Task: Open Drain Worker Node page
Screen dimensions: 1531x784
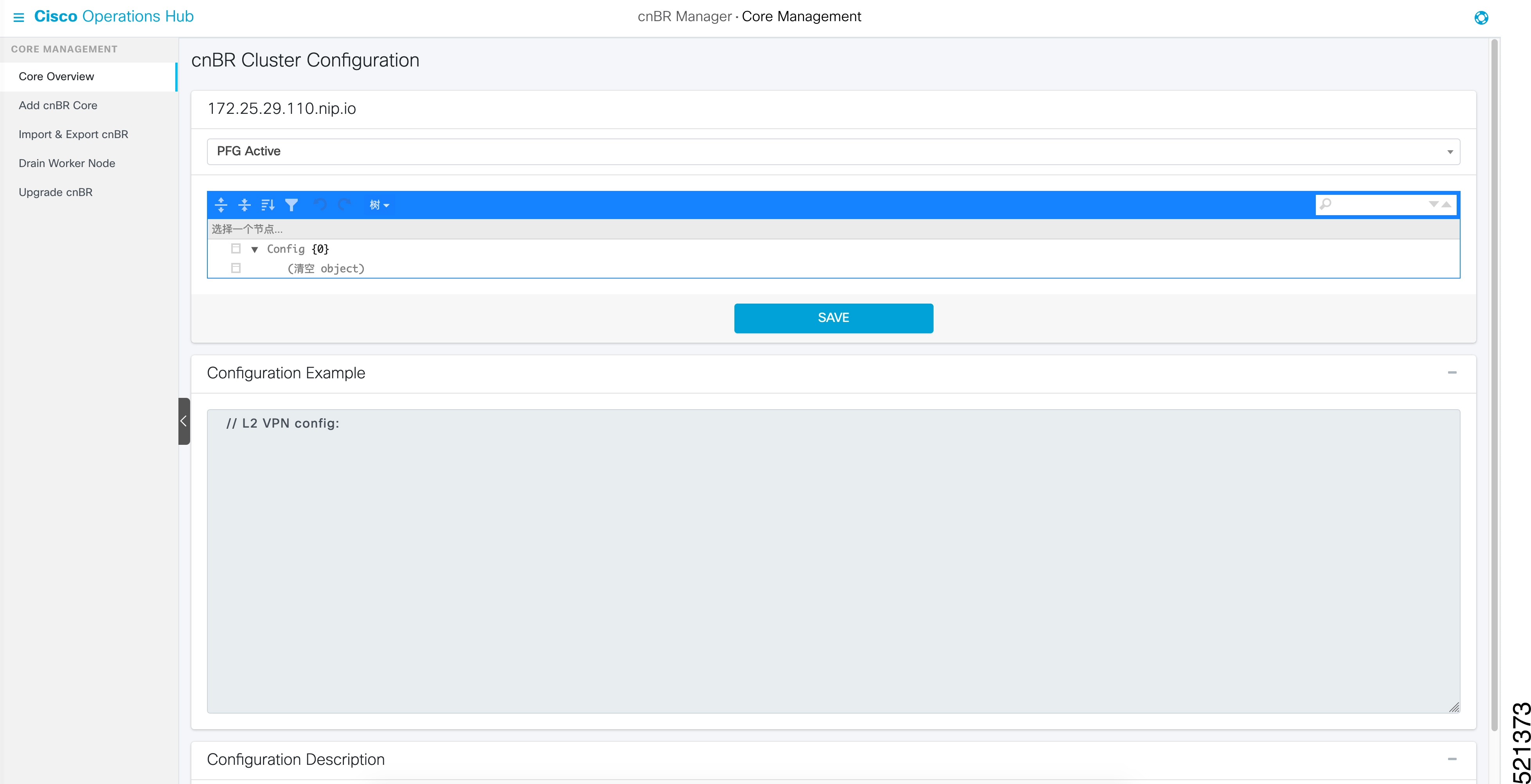Action: pyautogui.click(x=67, y=163)
